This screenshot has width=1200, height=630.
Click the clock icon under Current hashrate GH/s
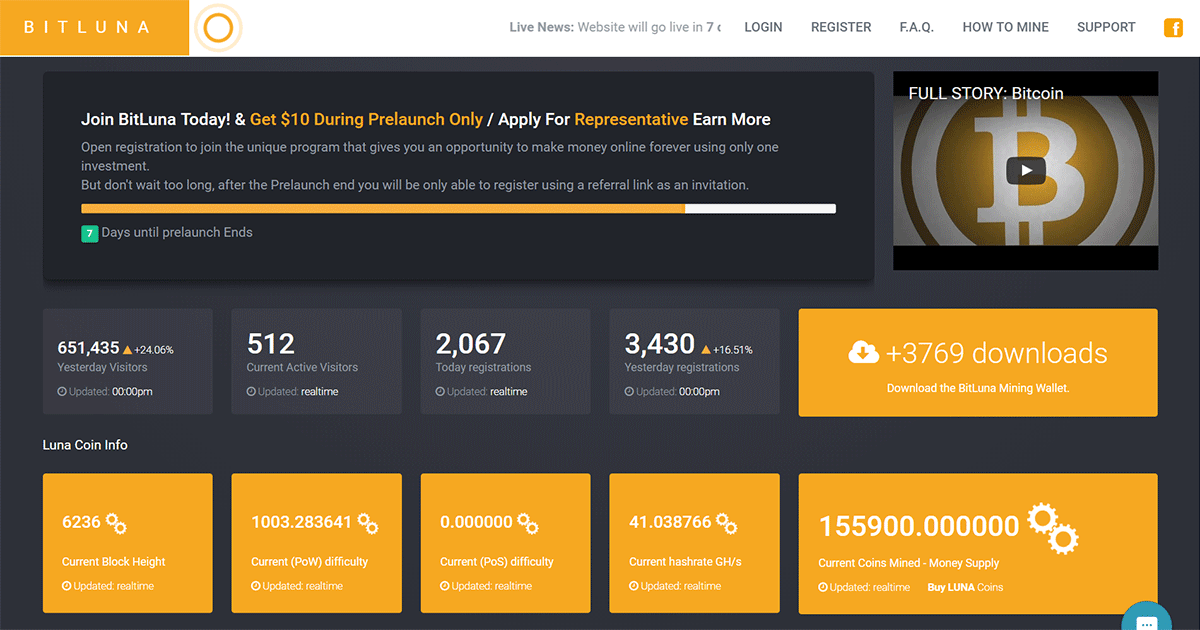pos(634,586)
